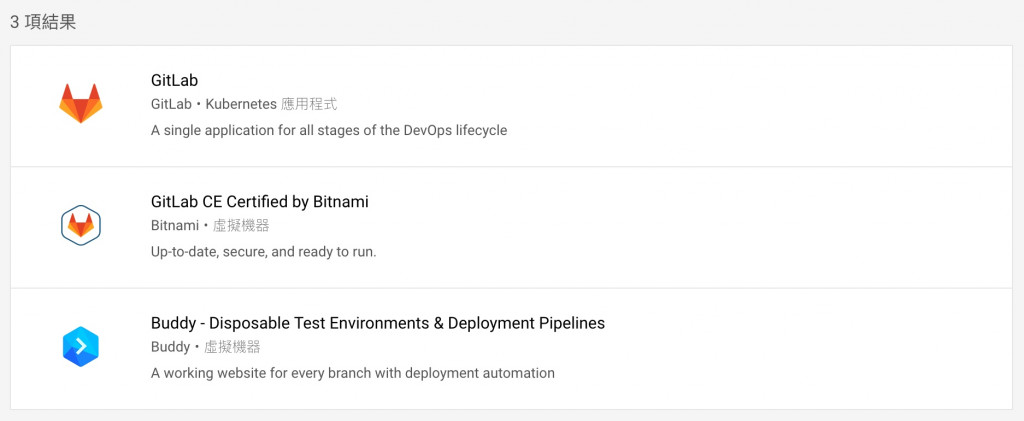Click the Bitnami hexagon GitLab CE logo
The image size is (1024, 421).
point(80,225)
